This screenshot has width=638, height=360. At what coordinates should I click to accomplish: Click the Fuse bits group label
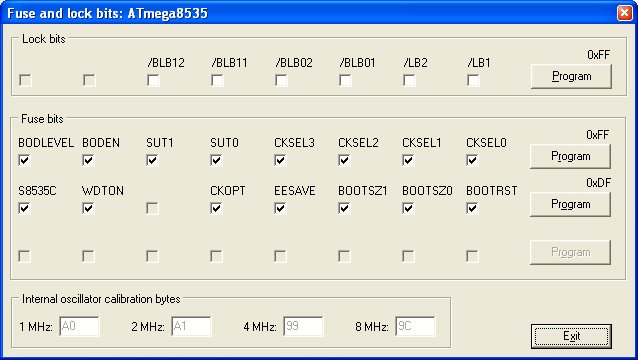coord(42,119)
